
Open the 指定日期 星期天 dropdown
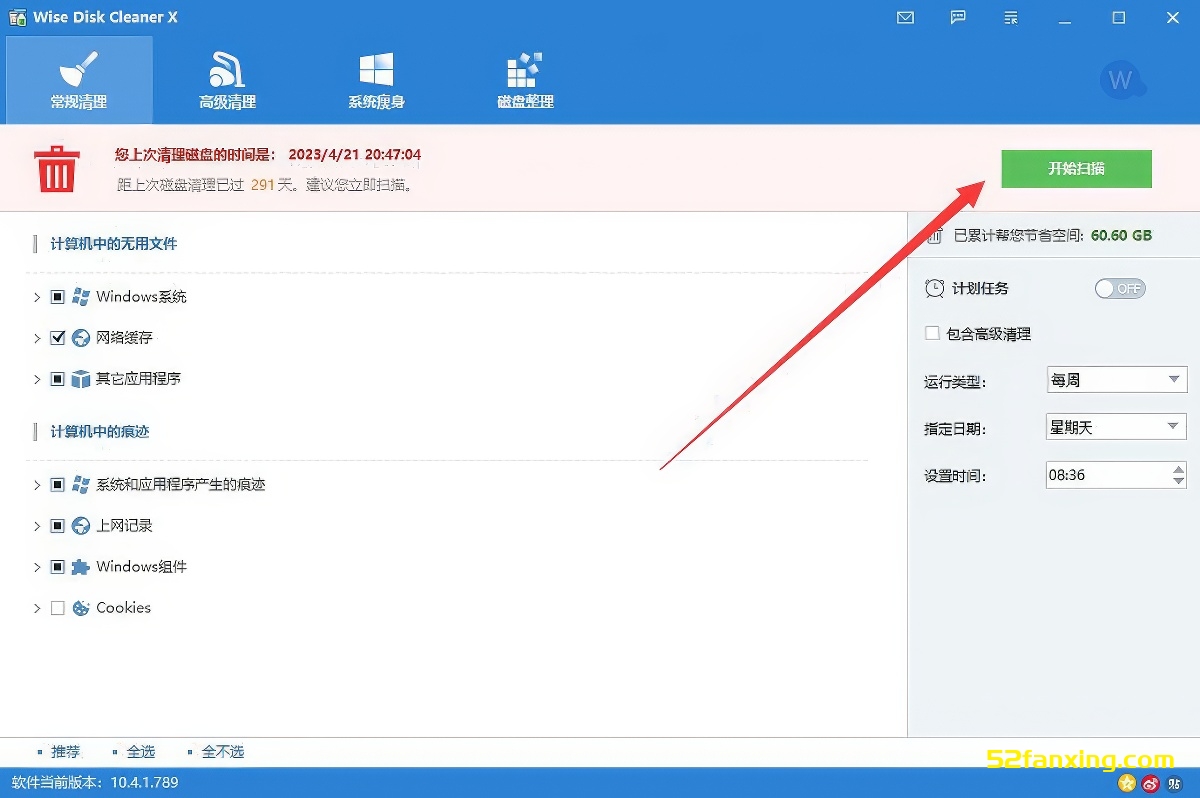1116,427
